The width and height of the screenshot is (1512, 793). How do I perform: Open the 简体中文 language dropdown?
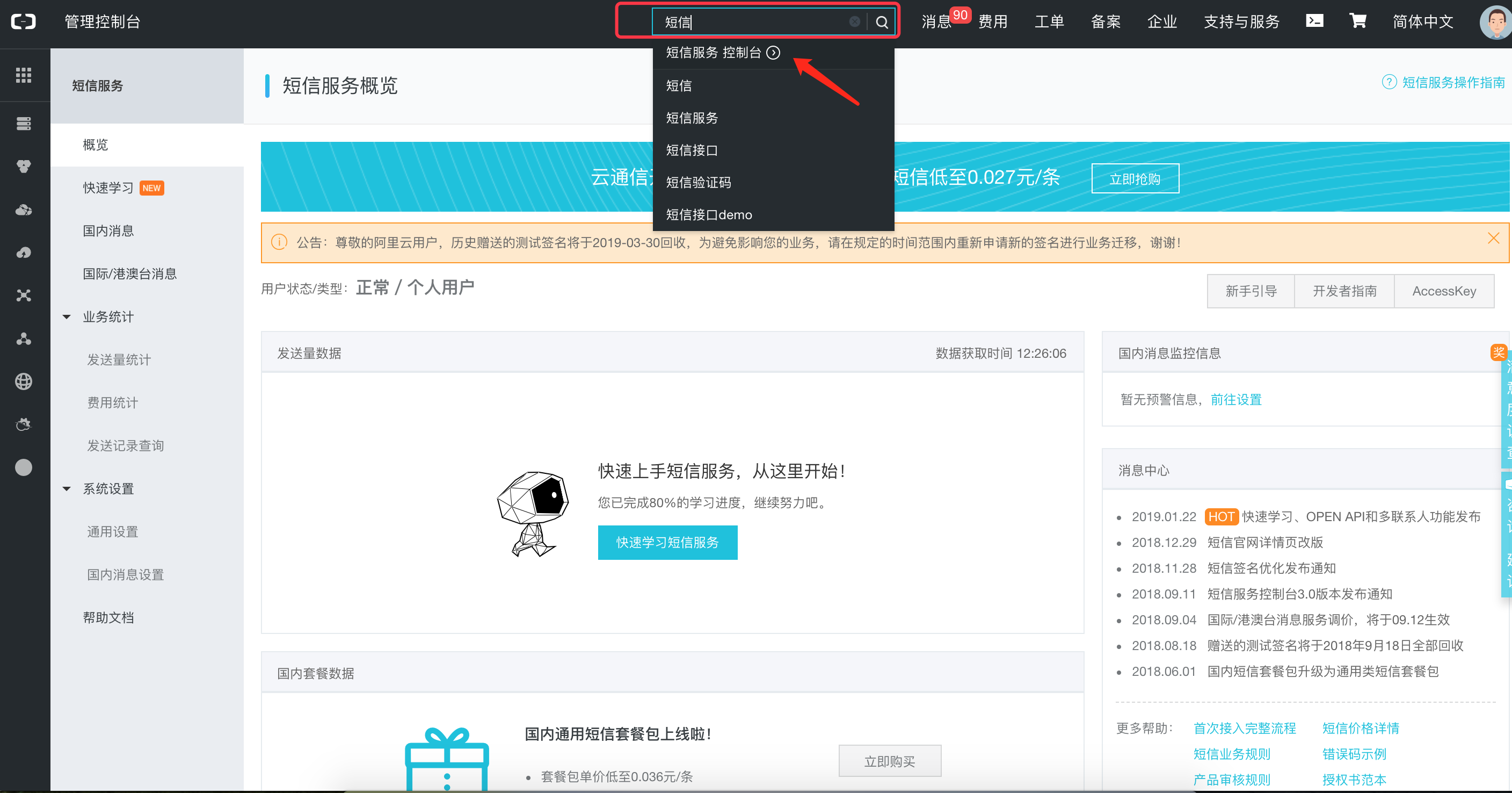1423,21
